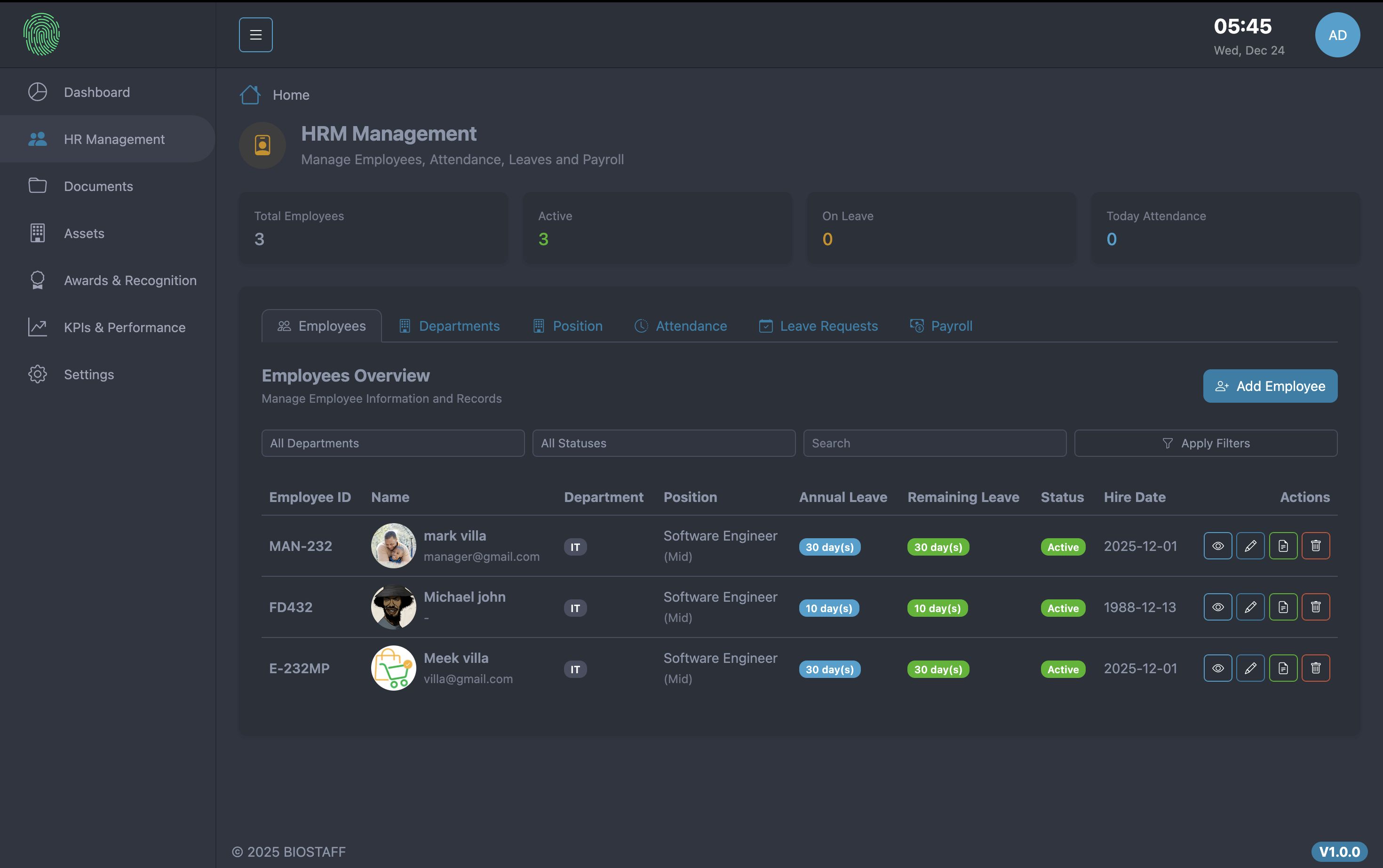Edit mark villa's record with pencil icon

coord(1250,546)
